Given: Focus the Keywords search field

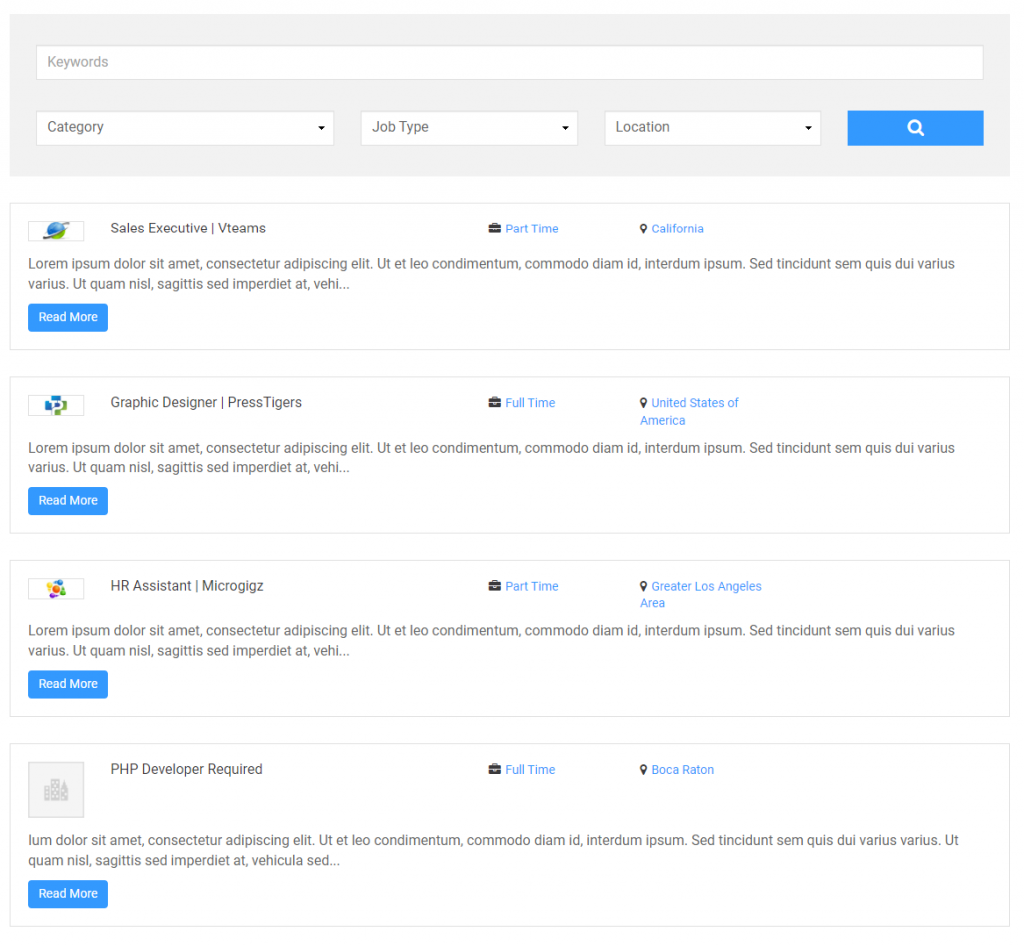Looking at the screenshot, I should click(509, 62).
